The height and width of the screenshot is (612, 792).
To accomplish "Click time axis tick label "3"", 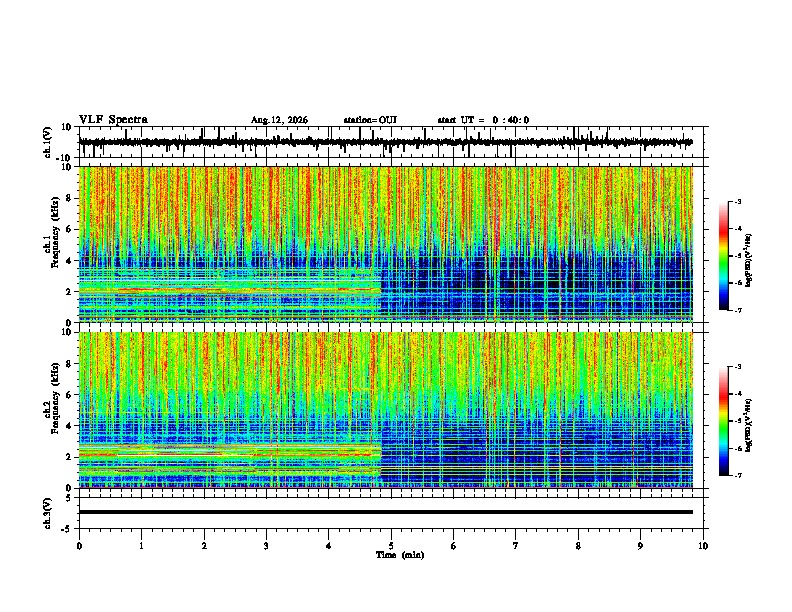I will click(x=266, y=546).
